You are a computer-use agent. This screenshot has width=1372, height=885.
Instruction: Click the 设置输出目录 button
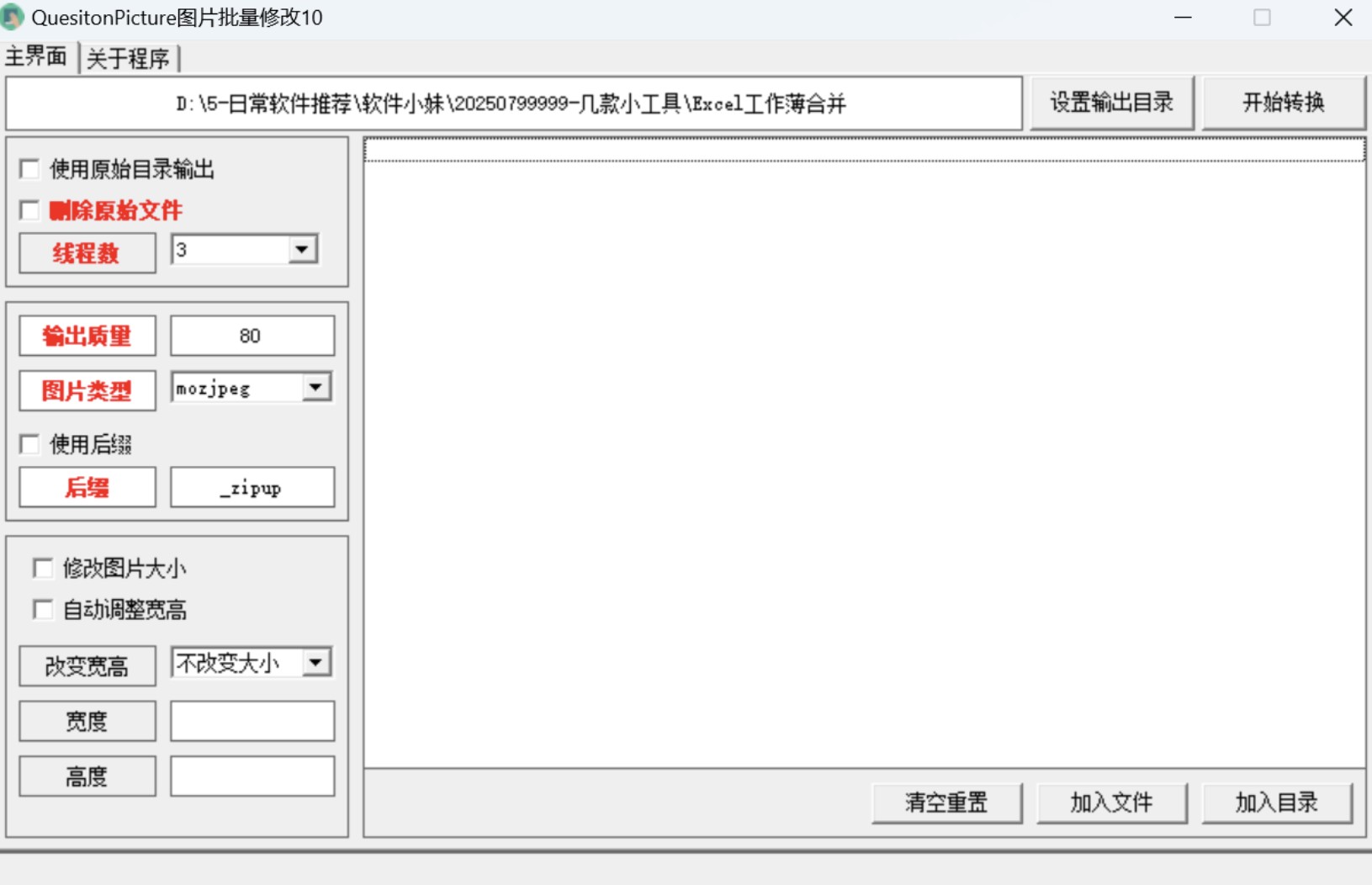pos(1111,103)
